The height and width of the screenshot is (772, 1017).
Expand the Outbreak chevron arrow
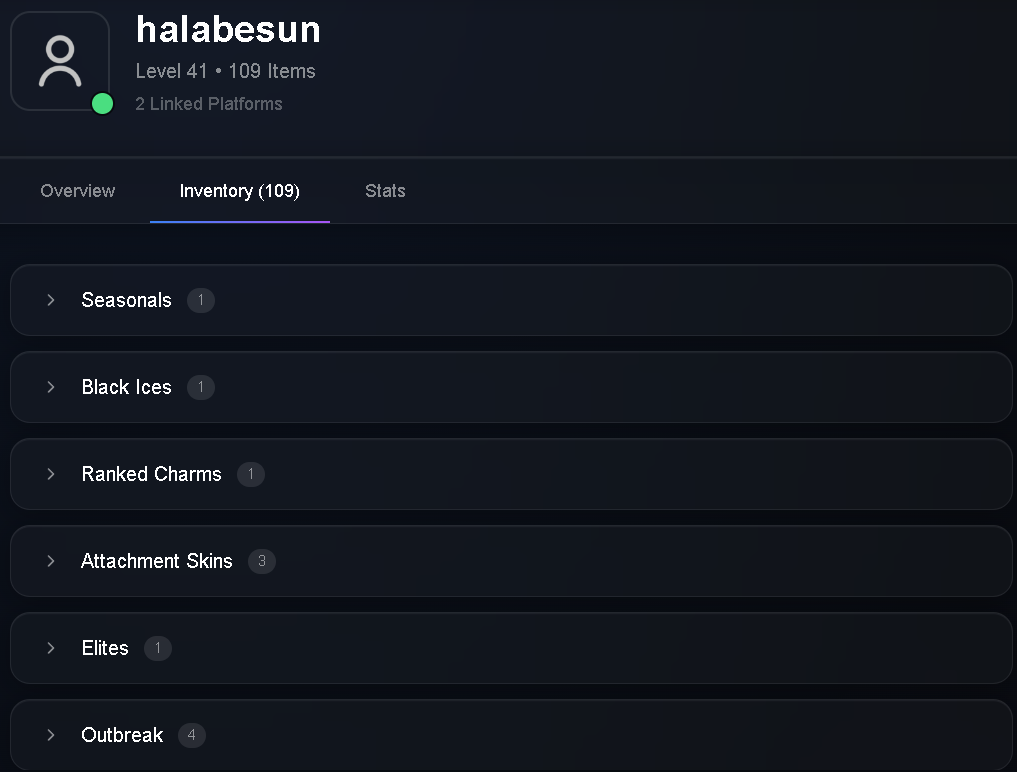[x=51, y=735]
